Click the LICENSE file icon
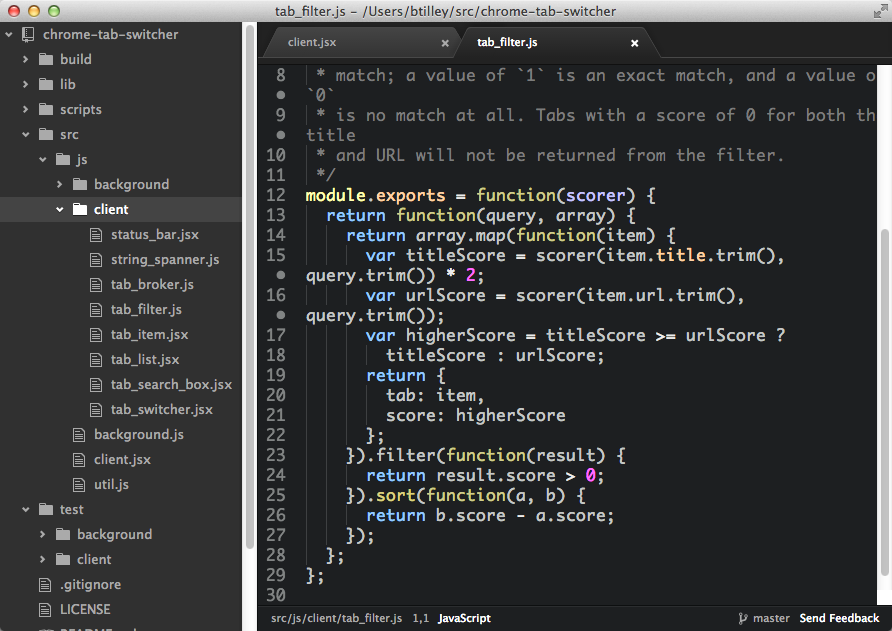Image resolution: width=892 pixels, height=631 pixels. tap(46, 609)
